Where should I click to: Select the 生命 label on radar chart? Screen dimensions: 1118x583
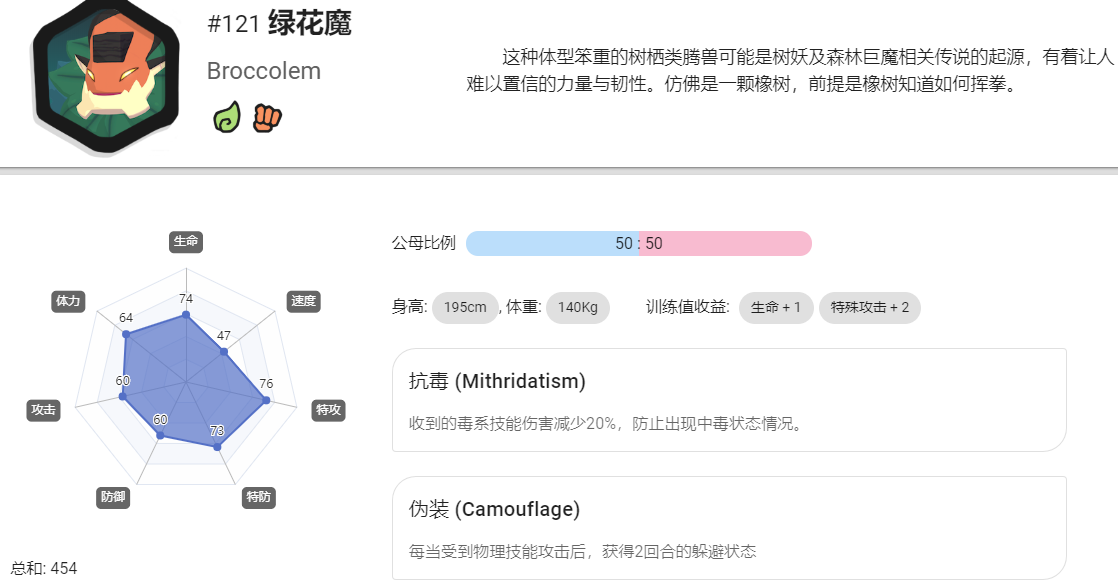(186, 242)
